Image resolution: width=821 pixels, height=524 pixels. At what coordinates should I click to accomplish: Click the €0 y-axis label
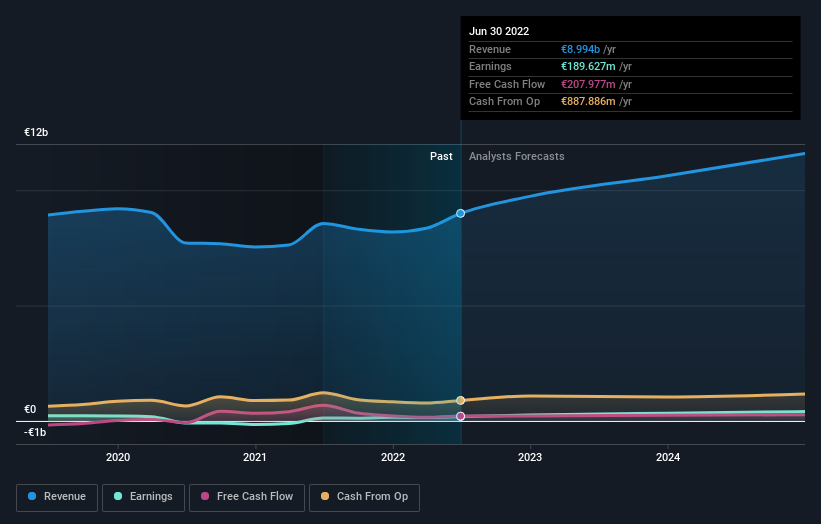pos(30,409)
